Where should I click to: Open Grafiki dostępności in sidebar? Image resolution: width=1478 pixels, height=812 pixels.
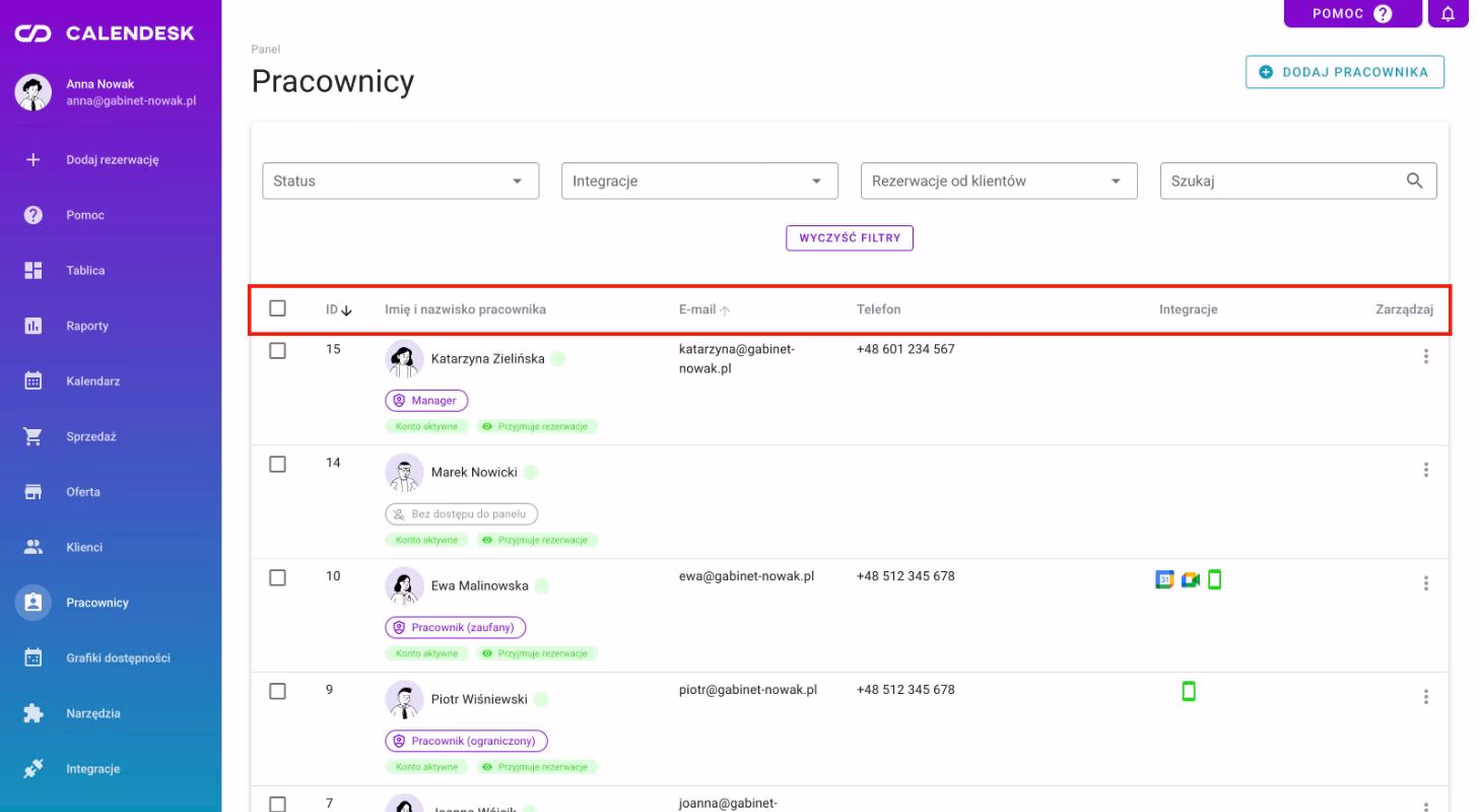click(x=110, y=658)
